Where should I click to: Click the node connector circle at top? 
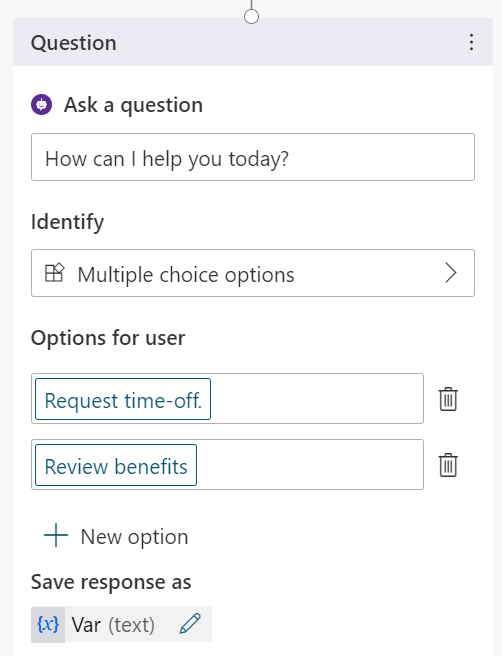[251, 16]
